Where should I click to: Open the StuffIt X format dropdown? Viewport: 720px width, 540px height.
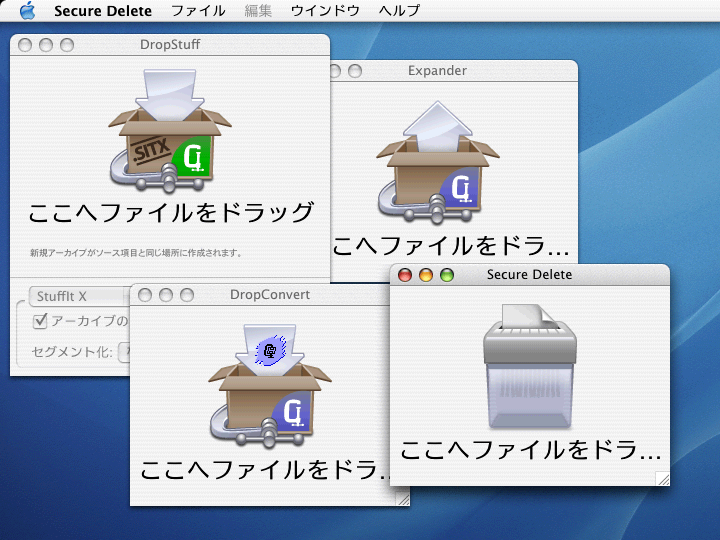(x=79, y=296)
